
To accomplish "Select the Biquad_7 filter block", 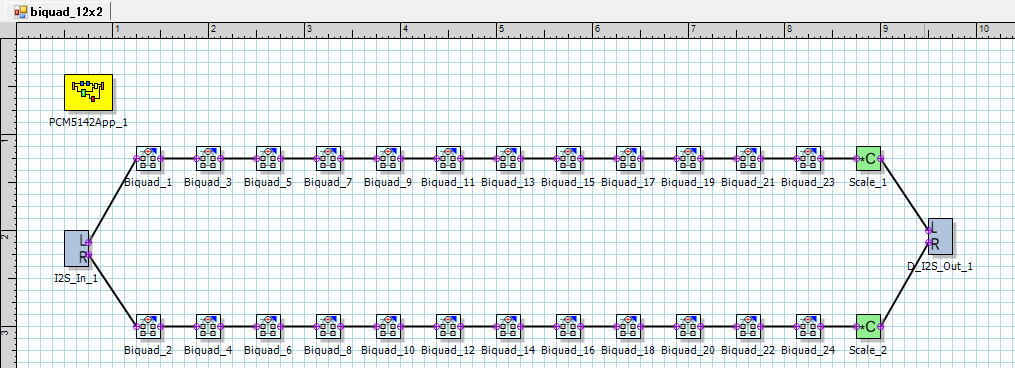I will click(x=328, y=158).
